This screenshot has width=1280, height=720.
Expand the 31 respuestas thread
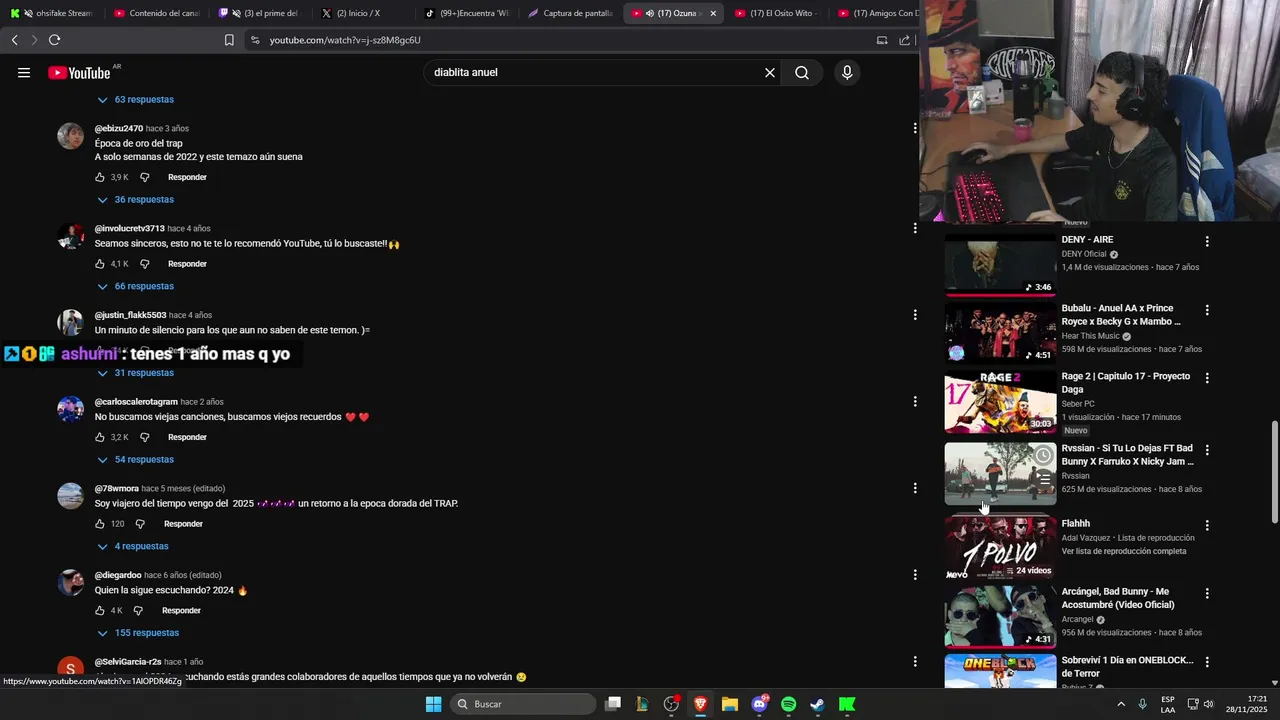point(135,373)
